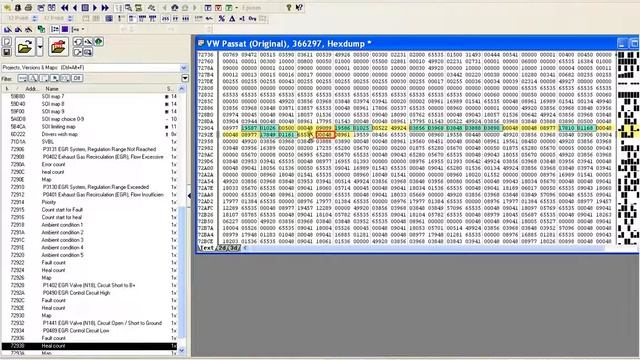
Task: Click the percent display icon
Action: click(x=222, y=18)
